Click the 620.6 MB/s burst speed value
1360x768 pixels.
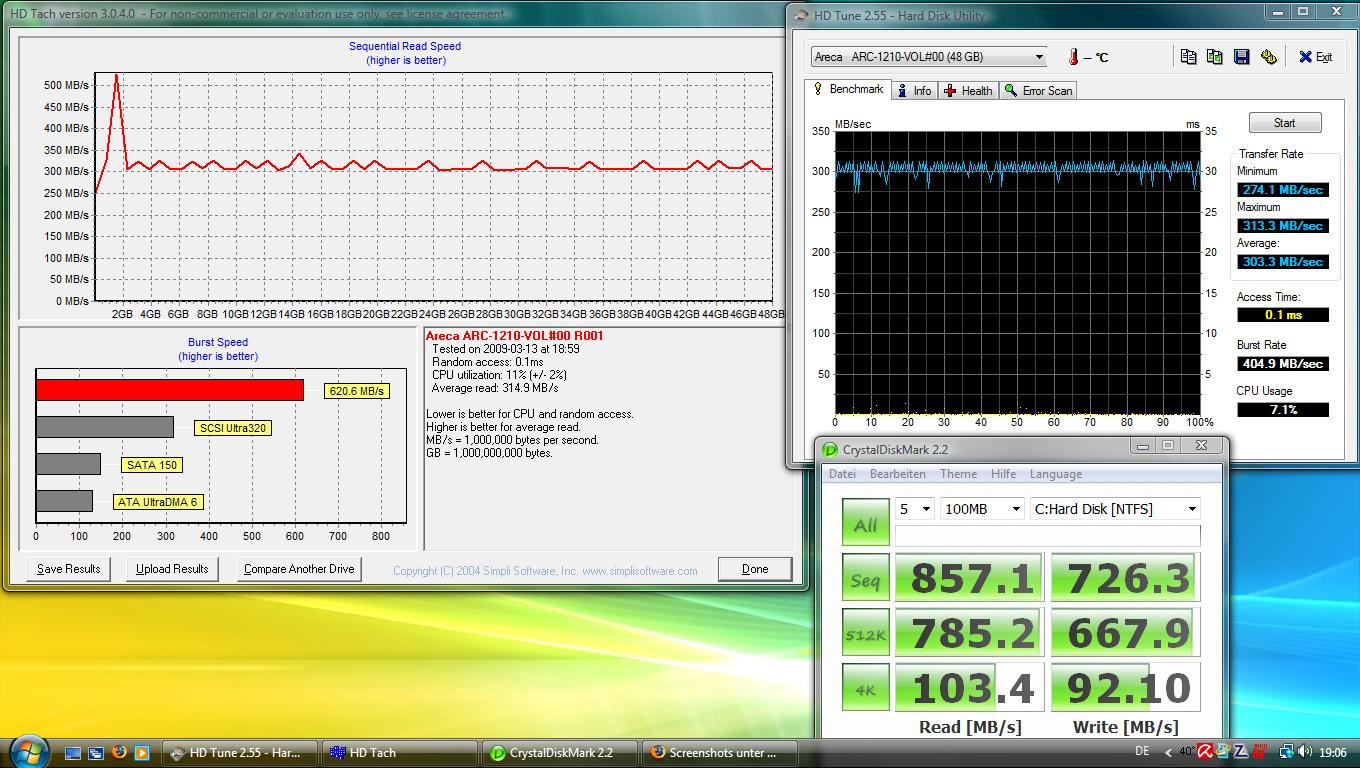click(357, 391)
